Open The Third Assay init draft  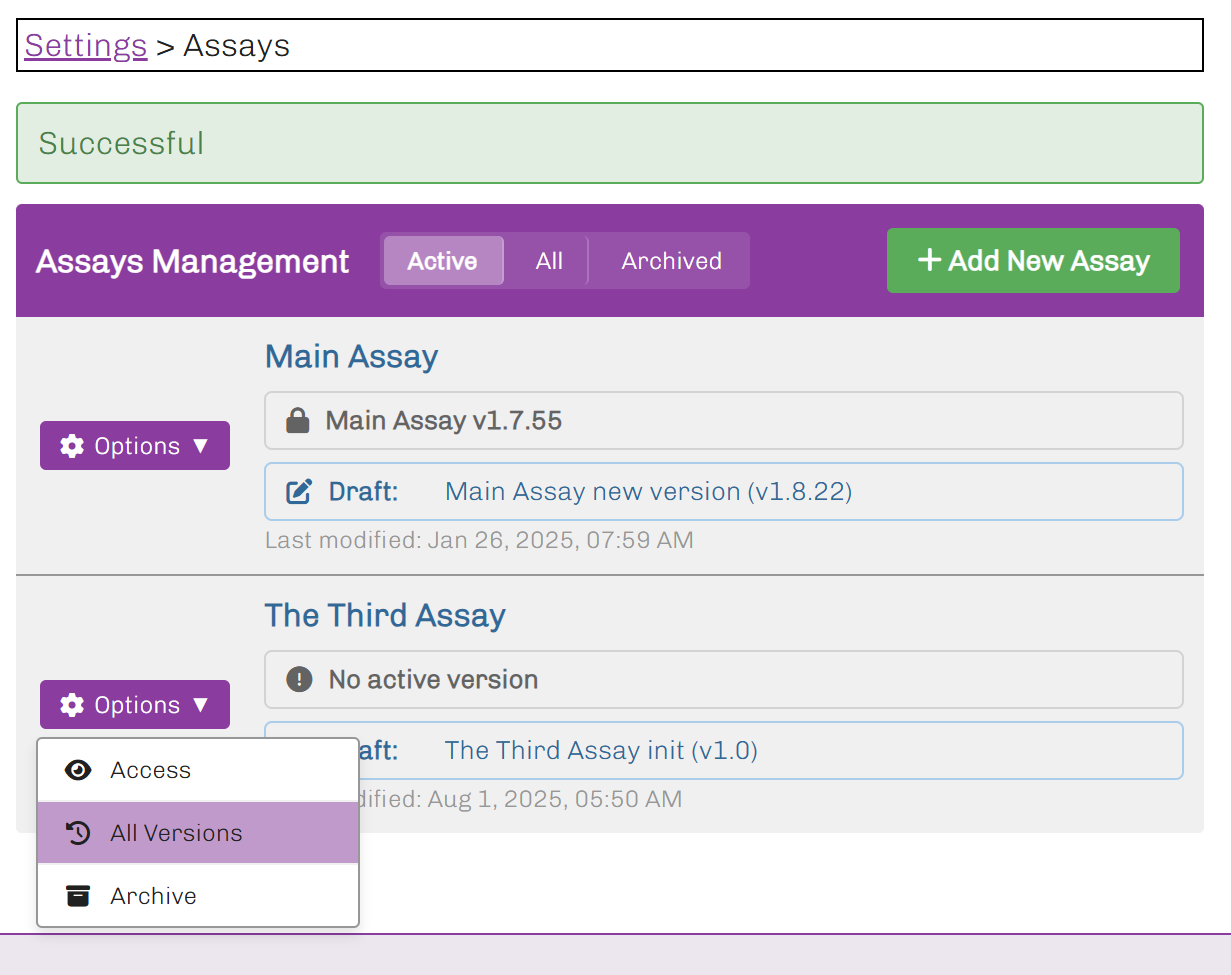(x=601, y=751)
